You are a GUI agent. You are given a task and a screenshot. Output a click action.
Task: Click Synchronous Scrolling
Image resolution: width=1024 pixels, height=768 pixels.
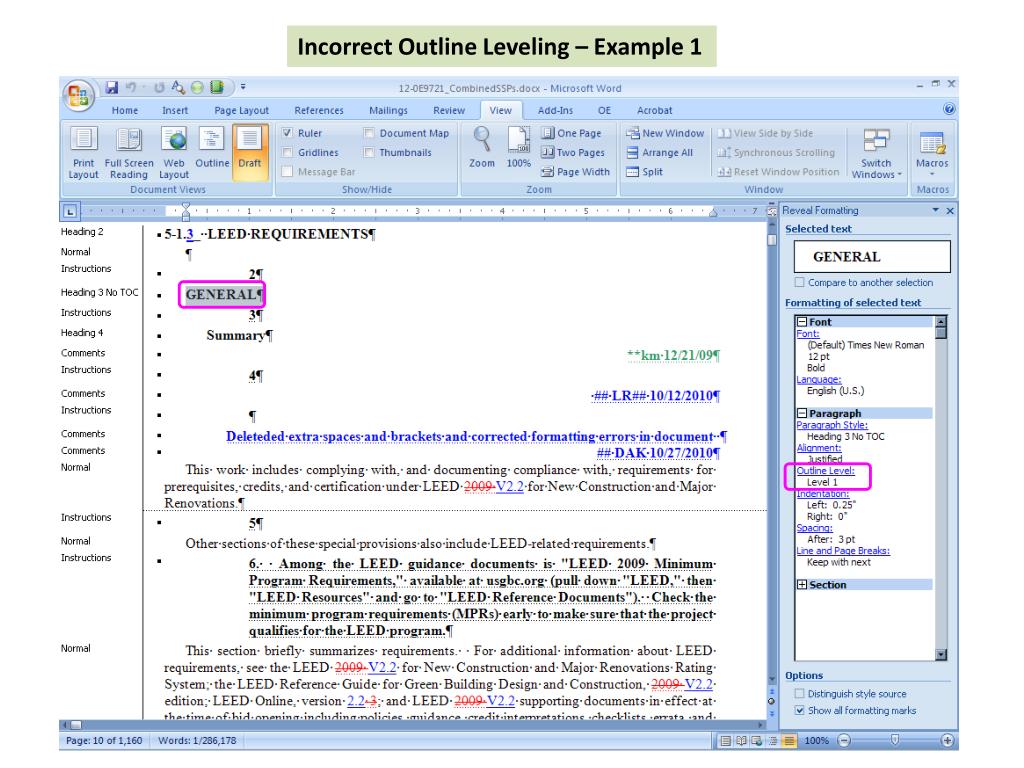point(776,153)
